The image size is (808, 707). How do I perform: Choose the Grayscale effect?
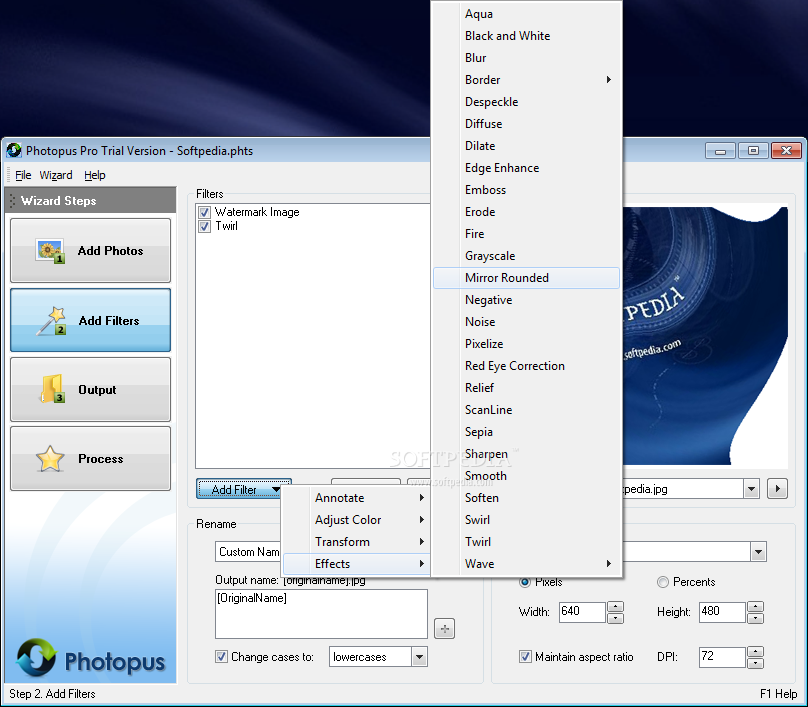coord(526,256)
